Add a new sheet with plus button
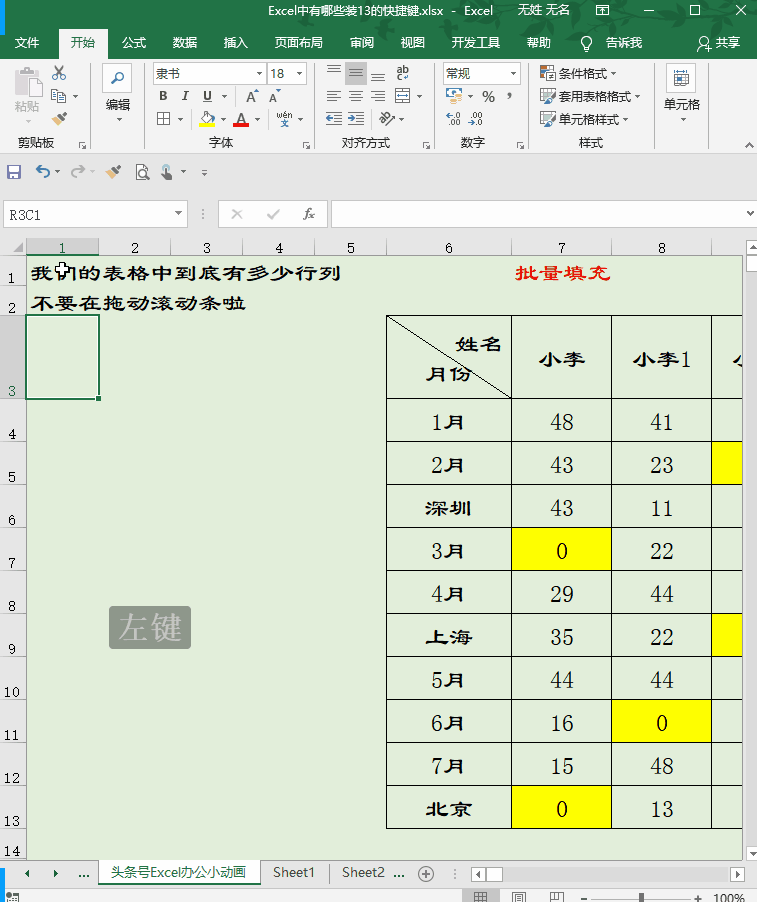This screenshot has height=902, width=757. [426, 874]
